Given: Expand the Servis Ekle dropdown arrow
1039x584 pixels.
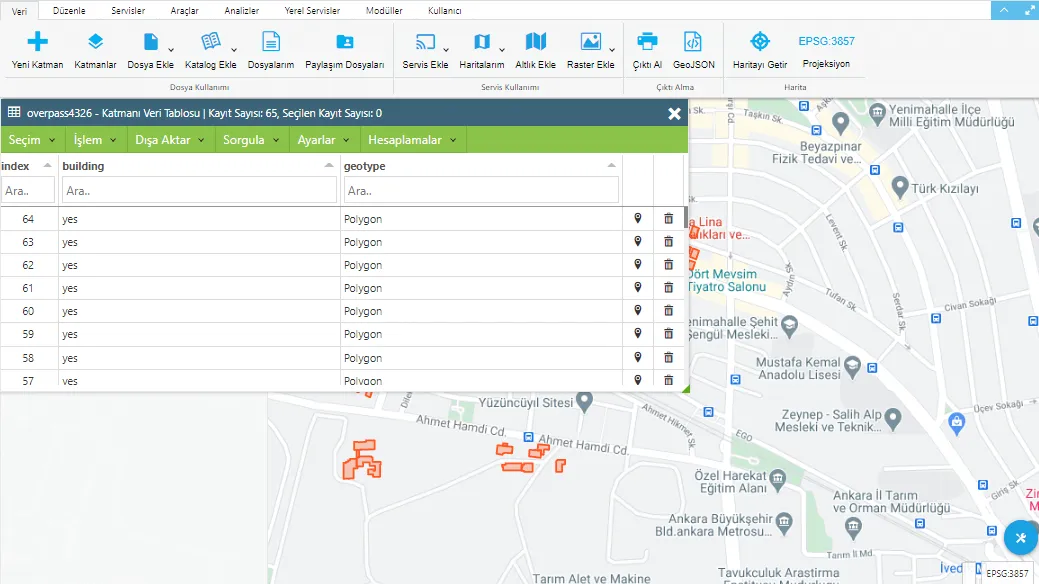Looking at the screenshot, I should (446, 50).
